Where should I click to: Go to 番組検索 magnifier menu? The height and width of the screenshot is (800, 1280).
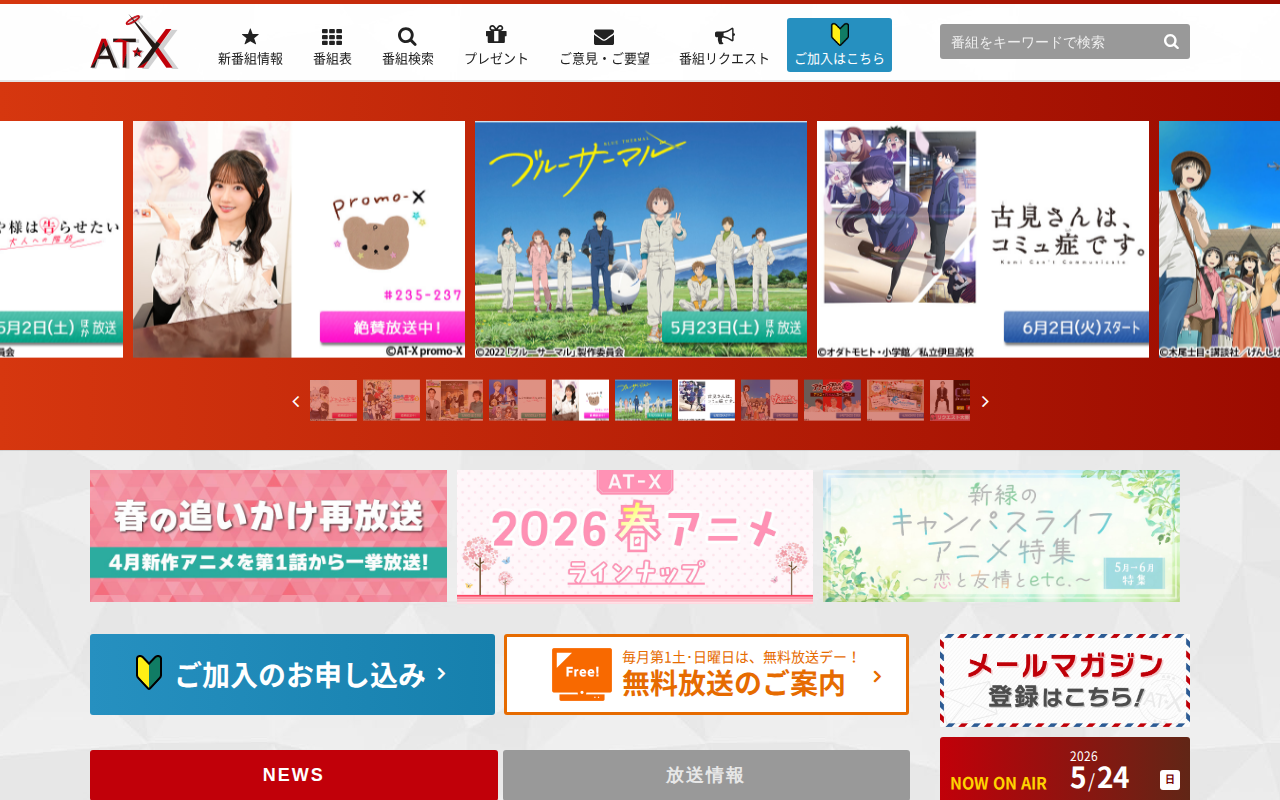point(408,46)
